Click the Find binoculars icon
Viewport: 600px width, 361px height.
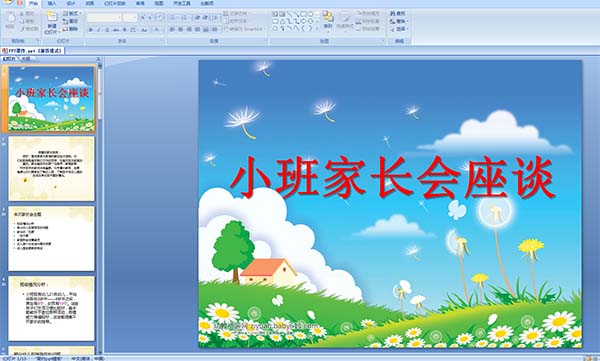click(x=393, y=14)
